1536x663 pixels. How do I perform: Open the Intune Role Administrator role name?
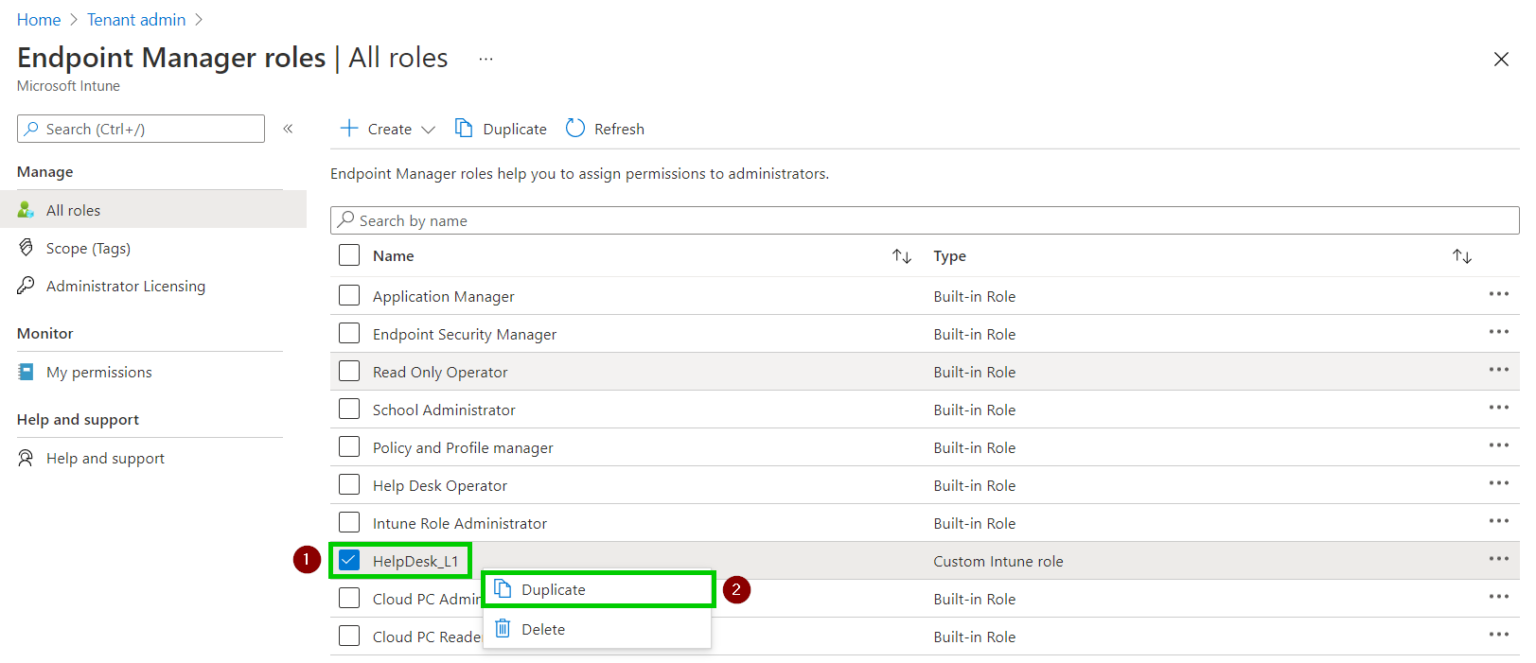(460, 523)
